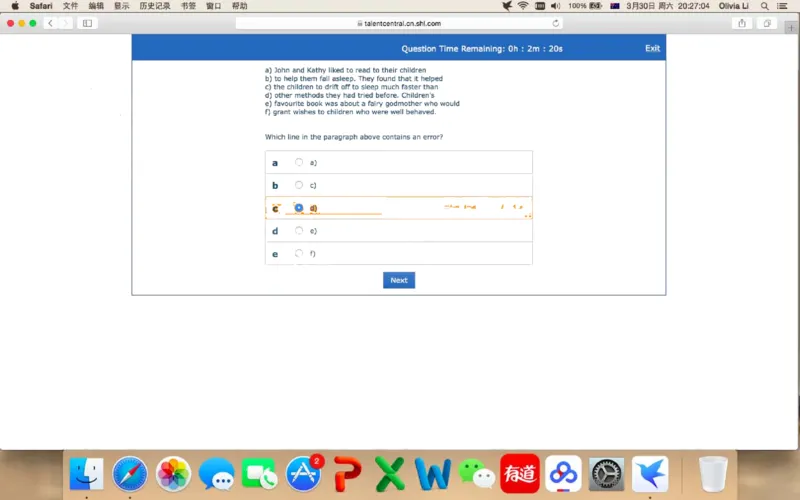Open the Safari share button
The width and height of the screenshot is (800, 500).
(742, 23)
